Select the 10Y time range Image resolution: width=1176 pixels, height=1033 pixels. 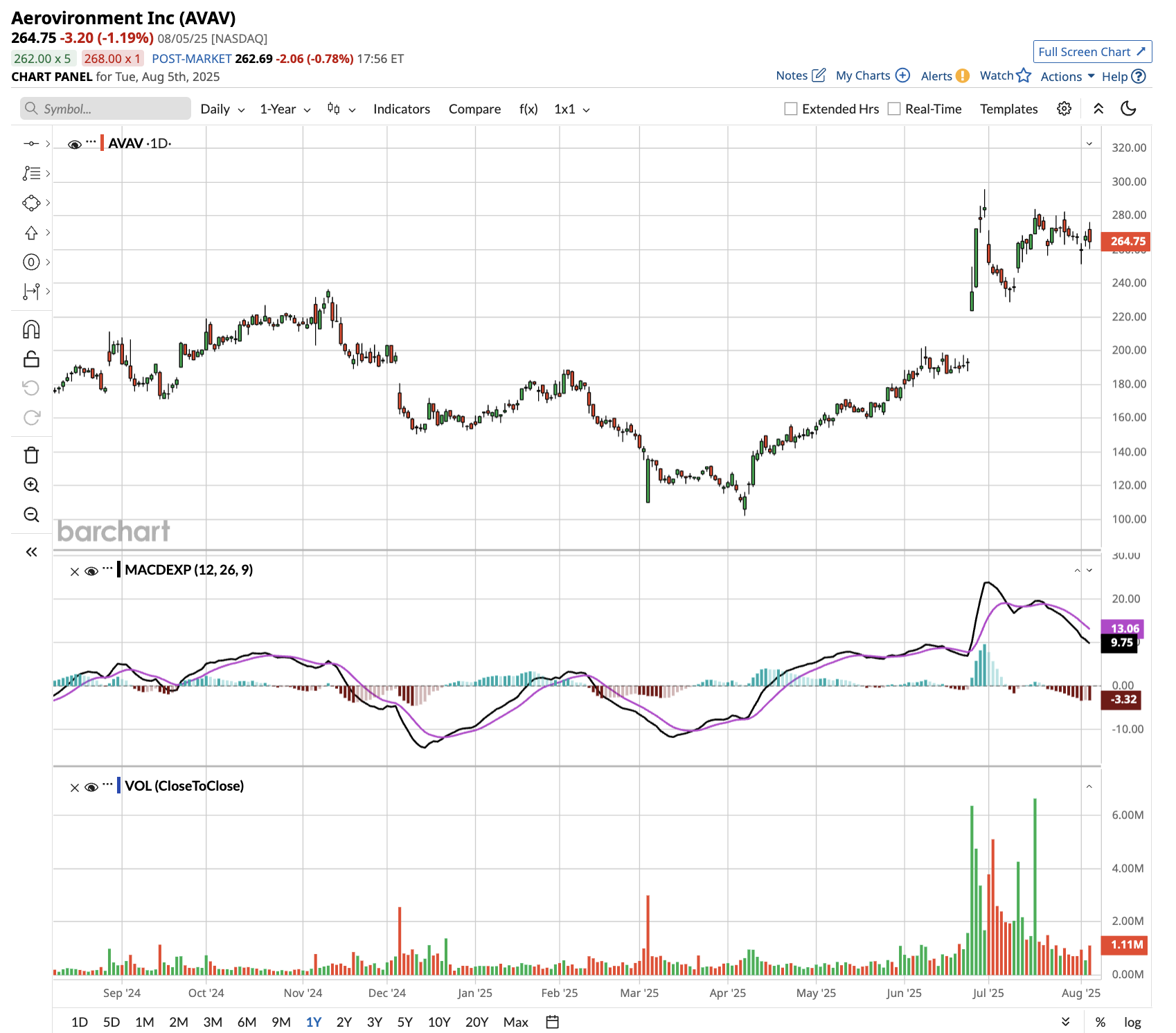click(439, 1022)
